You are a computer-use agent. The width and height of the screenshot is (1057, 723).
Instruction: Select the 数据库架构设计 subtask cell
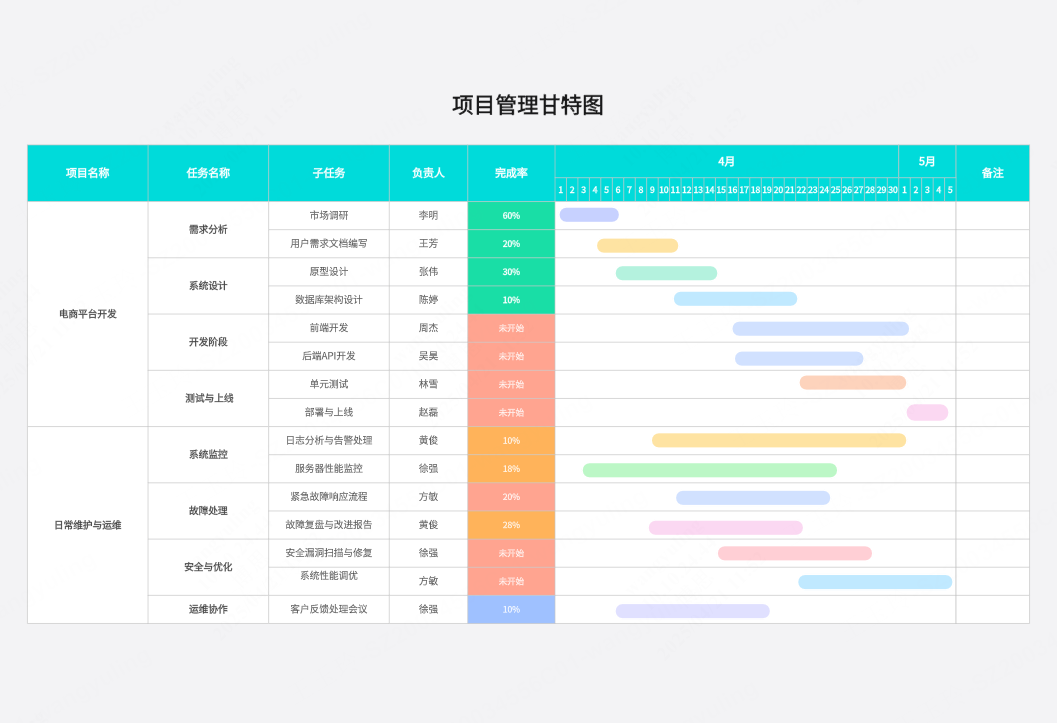click(329, 300)
